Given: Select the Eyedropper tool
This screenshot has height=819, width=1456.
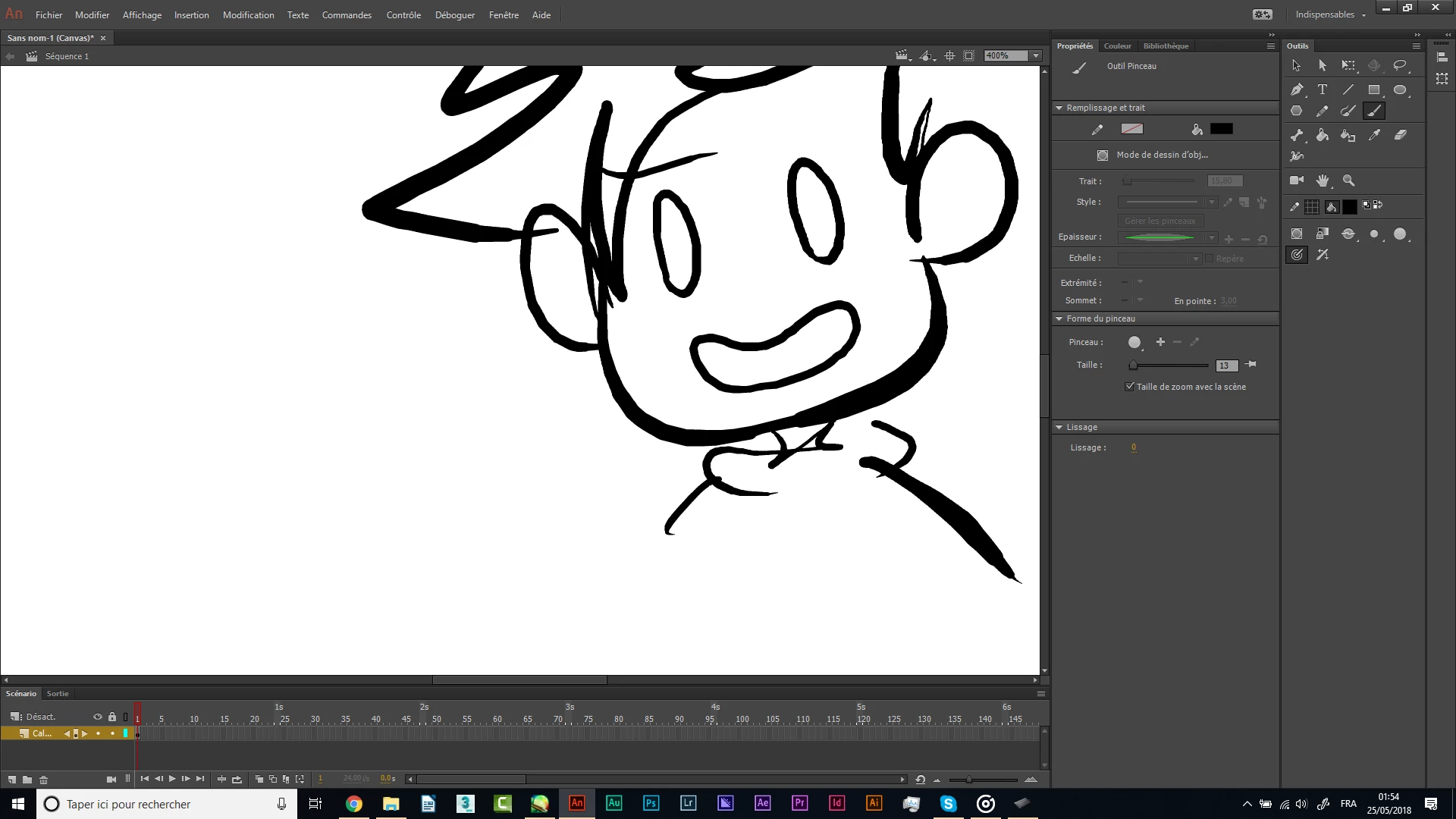Looking at the screenshot, I should [1374, 135].
